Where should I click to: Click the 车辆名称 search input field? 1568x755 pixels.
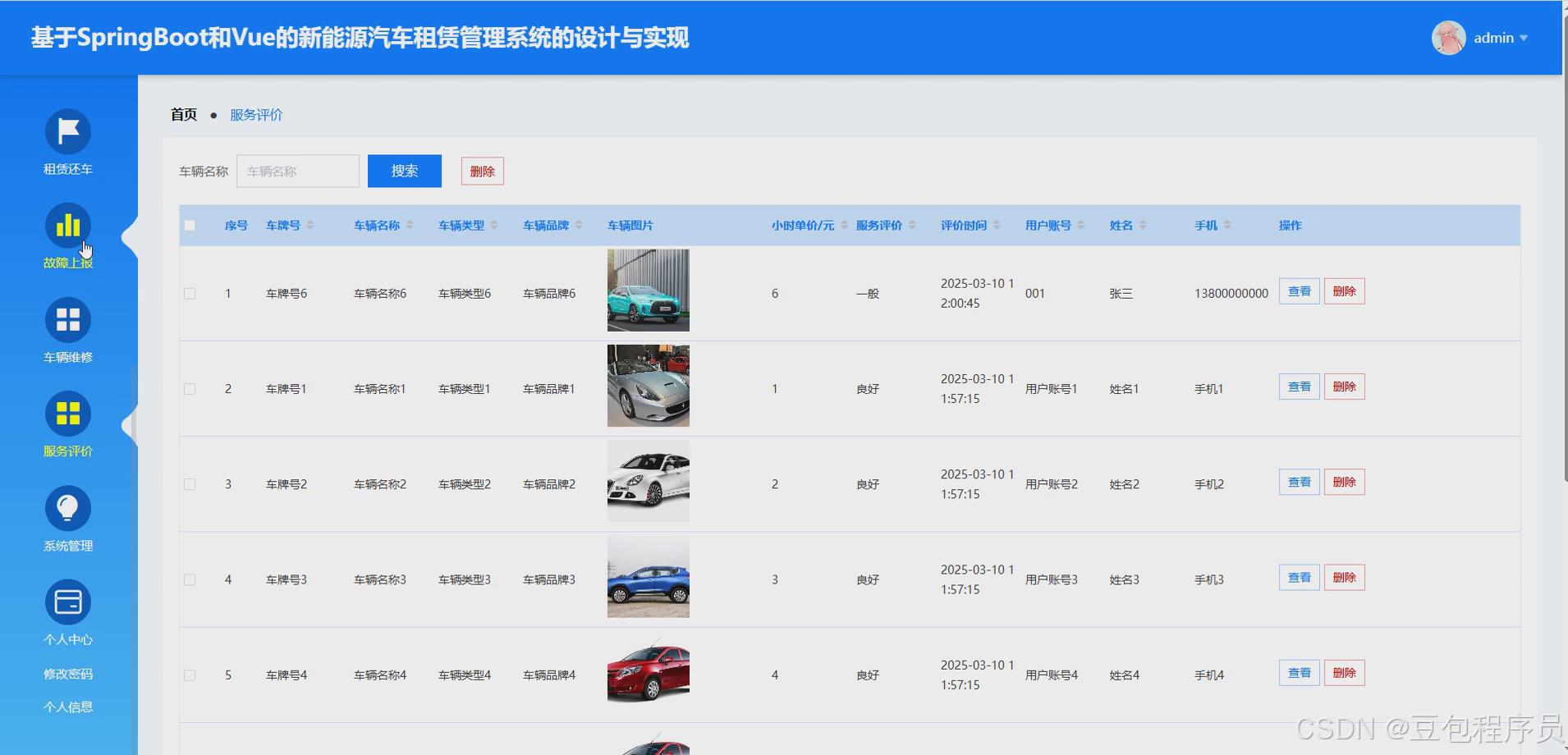click(297, 171)
